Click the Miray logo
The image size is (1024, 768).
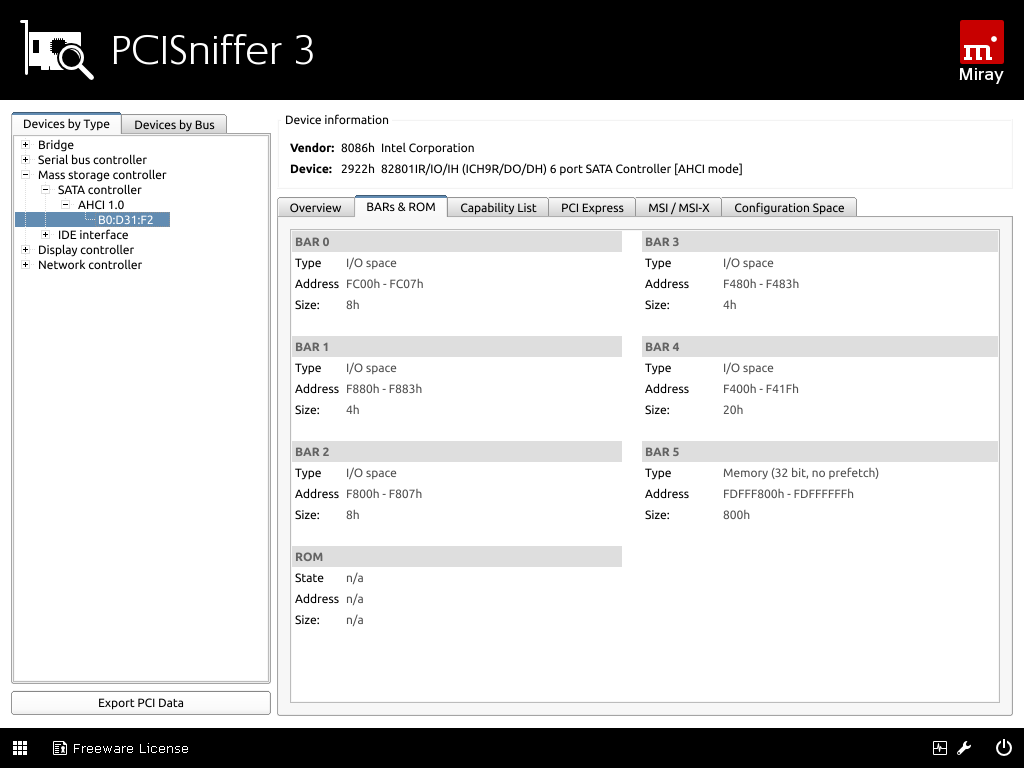pyautogui.click(x=980, y=52)
